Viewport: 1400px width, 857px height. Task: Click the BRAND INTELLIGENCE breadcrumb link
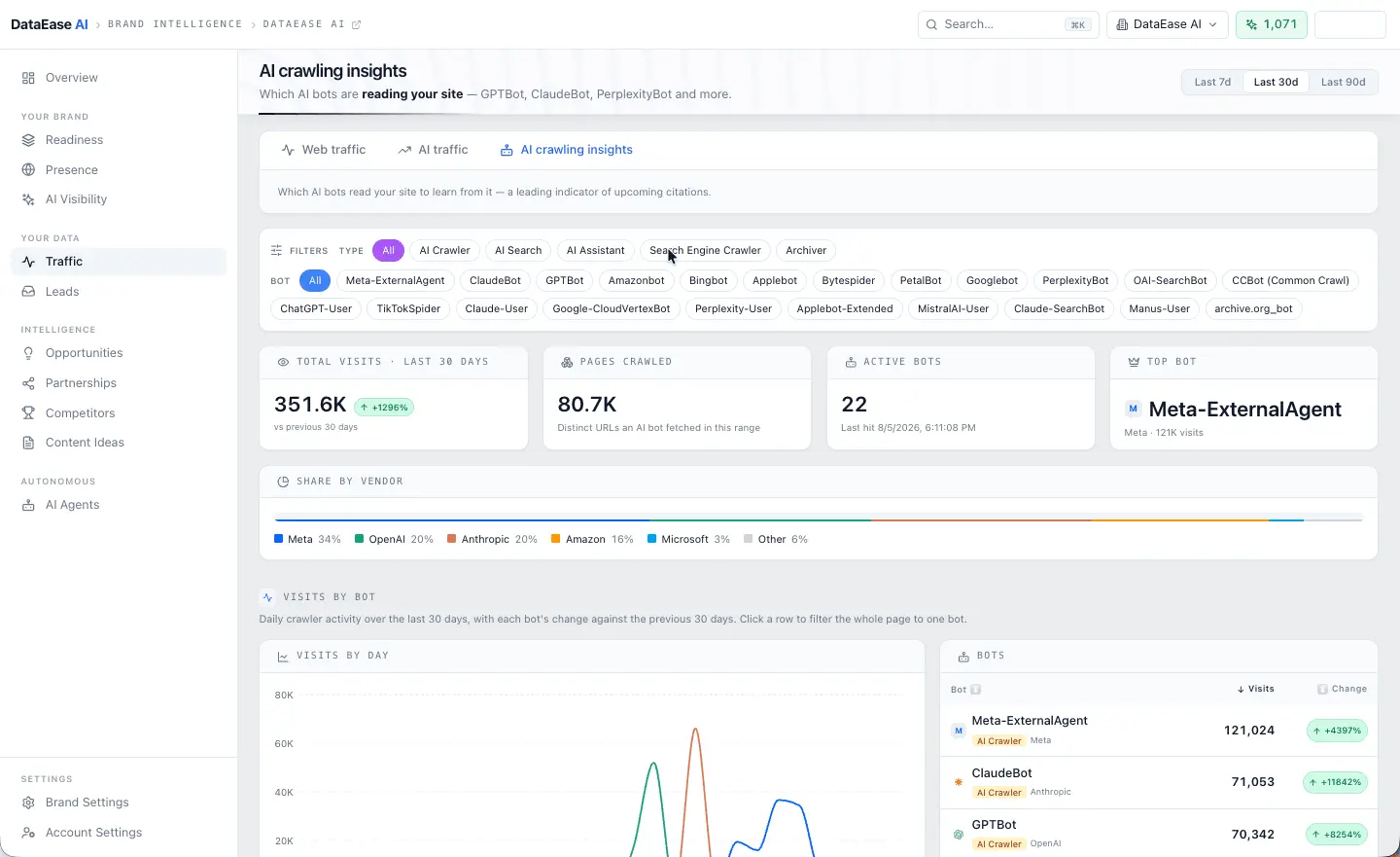click(175, 24)
